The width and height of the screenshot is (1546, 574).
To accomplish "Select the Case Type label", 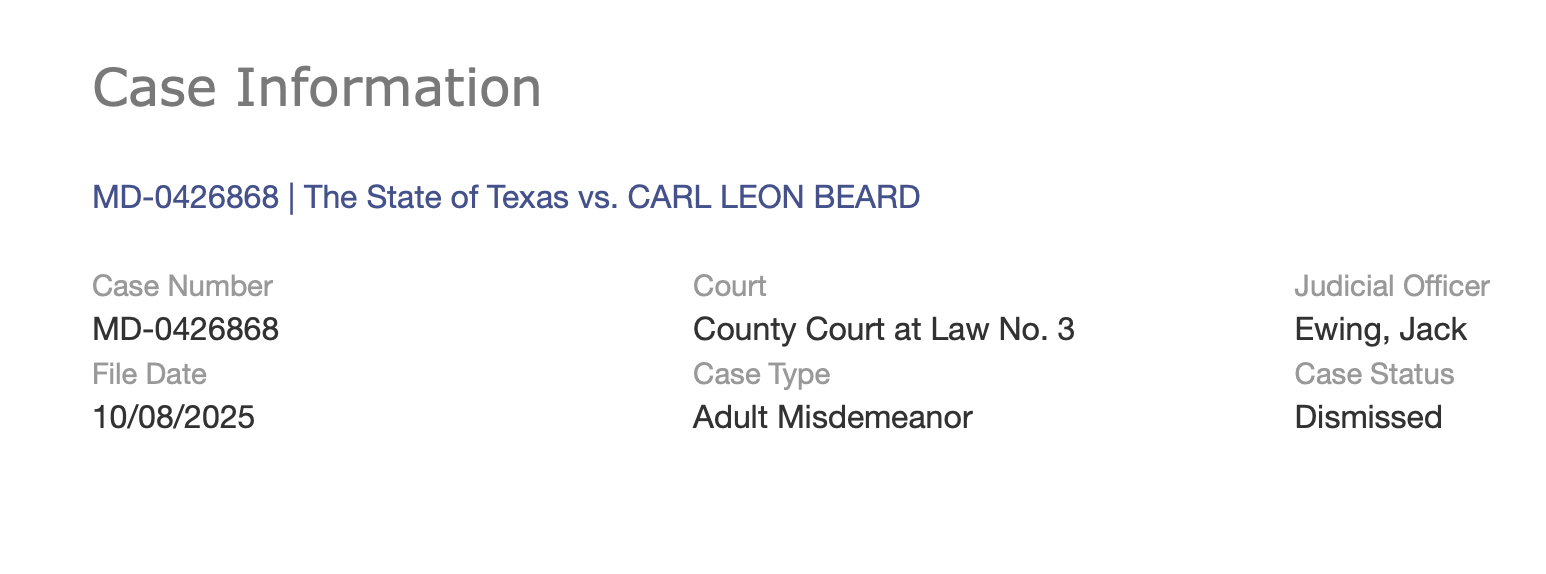I will [761, 374].
